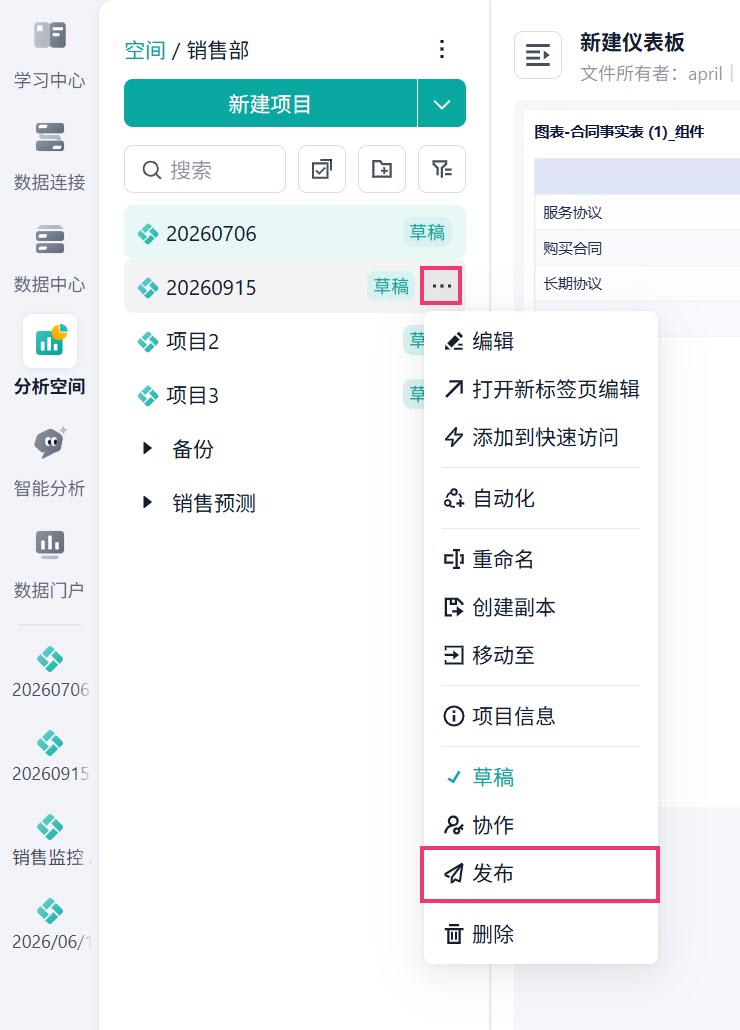Click the new folder icon
This screenshot has height=1030, width=740.
(381, 169)
